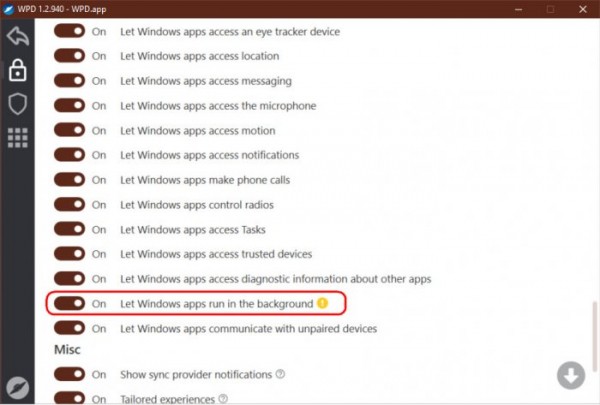Click 'Show sync provider notifications' label
The height and width of the screenshot is (405, 600).
pos(196,374)
